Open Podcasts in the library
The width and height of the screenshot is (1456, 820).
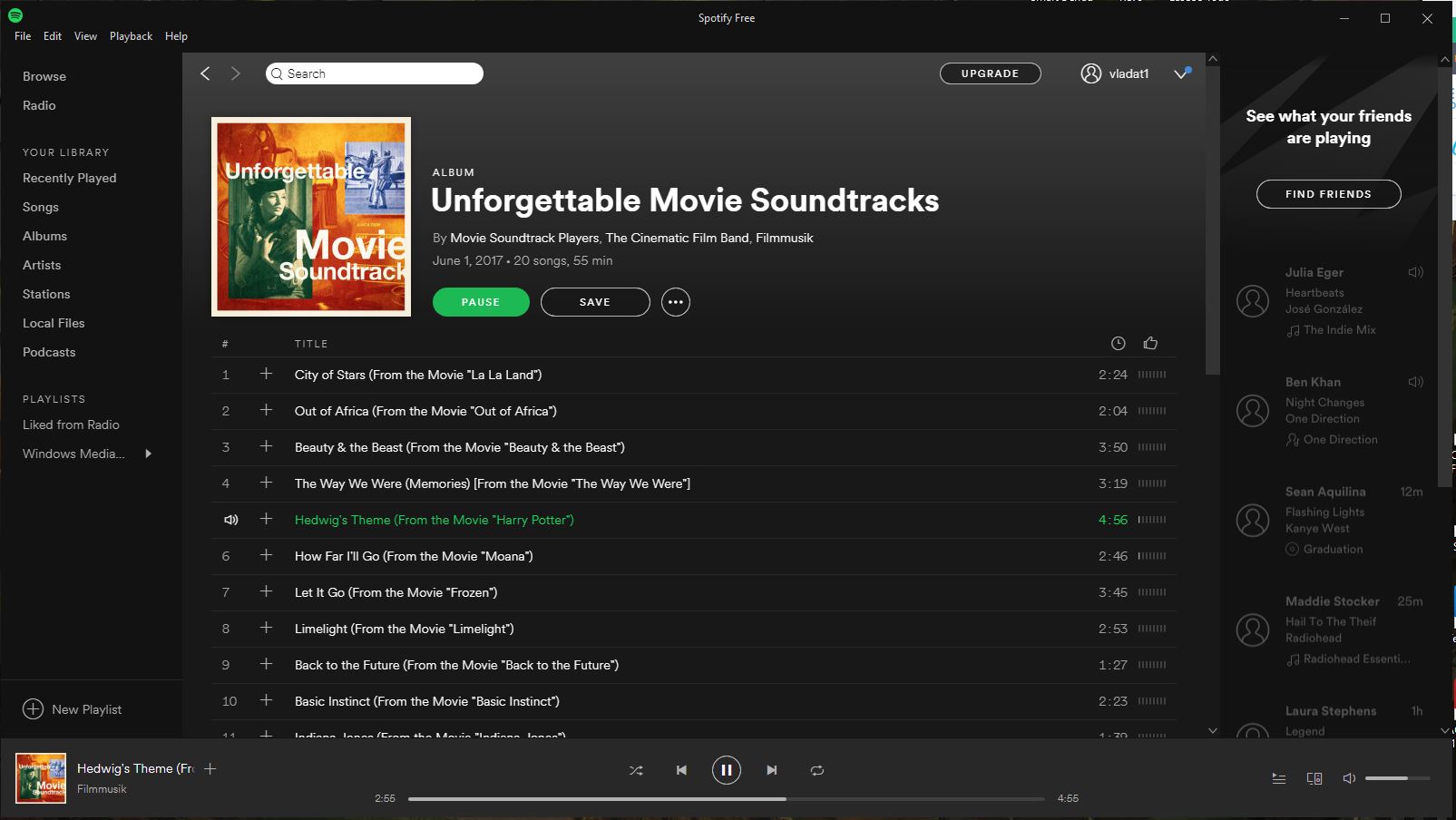click(x=49, y=352)
